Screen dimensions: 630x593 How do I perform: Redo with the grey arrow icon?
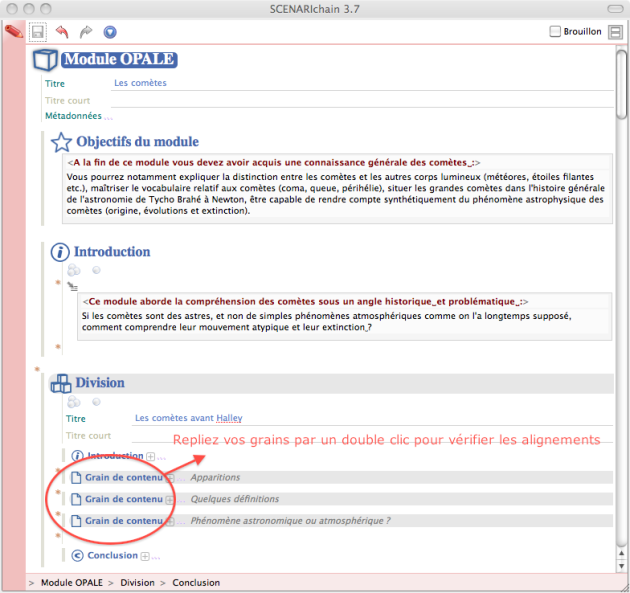86,32
